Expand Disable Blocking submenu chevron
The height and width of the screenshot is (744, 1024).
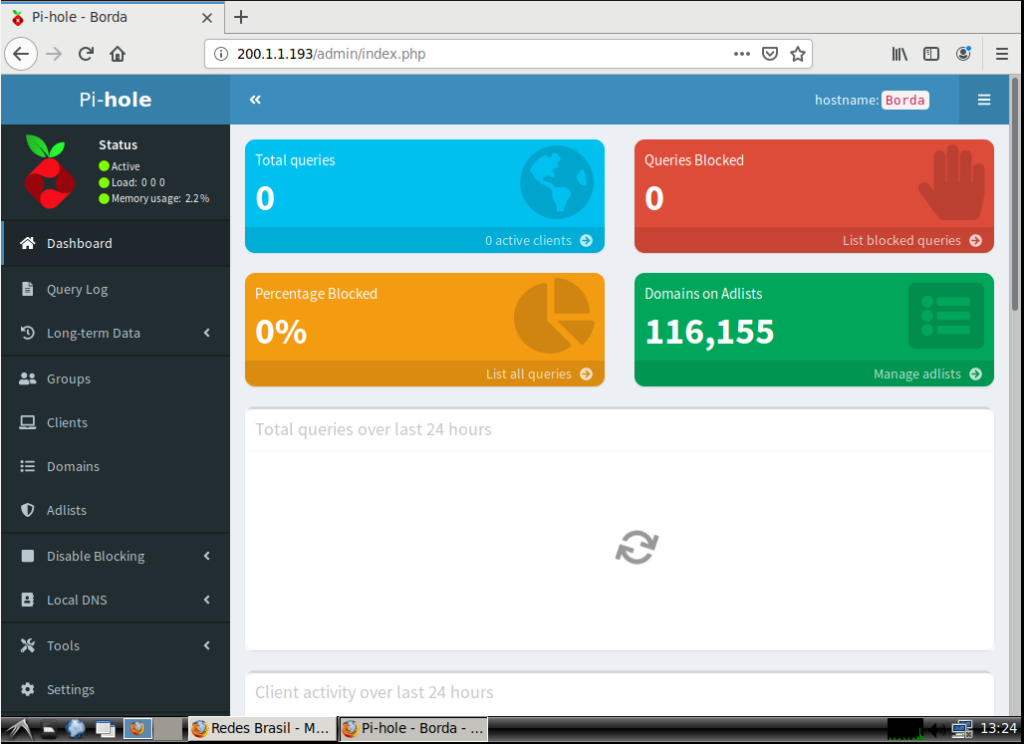(x=207, y=555)
